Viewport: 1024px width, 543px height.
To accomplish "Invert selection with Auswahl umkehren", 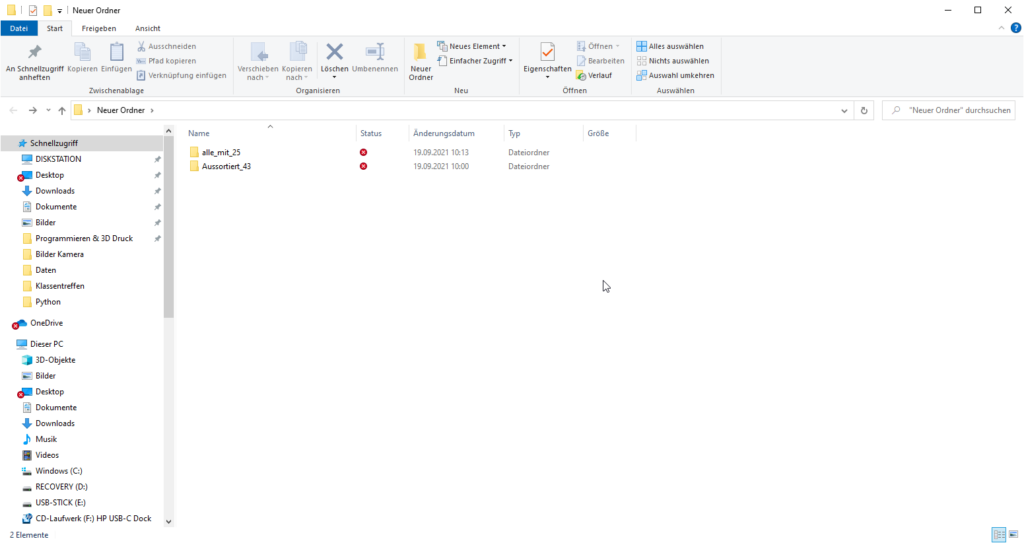I will point(675,75).
